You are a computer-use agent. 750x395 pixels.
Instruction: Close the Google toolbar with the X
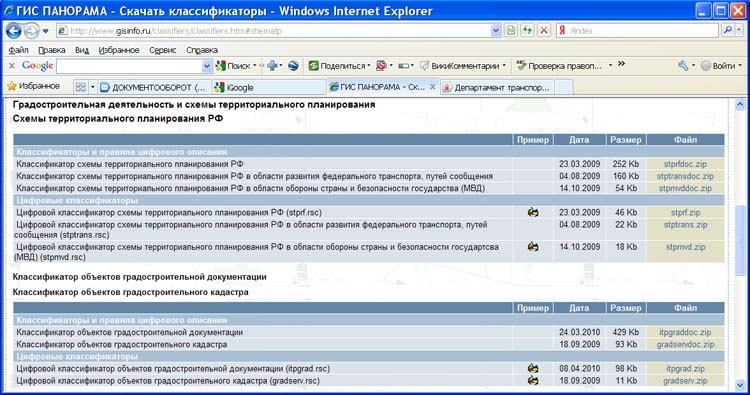click(12, 66)
